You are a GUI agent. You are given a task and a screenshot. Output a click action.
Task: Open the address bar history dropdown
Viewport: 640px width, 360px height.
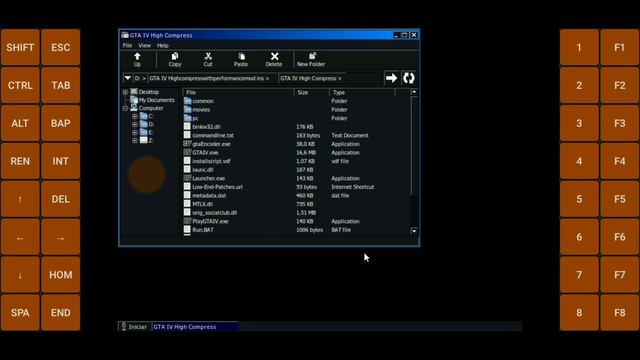pos(128,78)
